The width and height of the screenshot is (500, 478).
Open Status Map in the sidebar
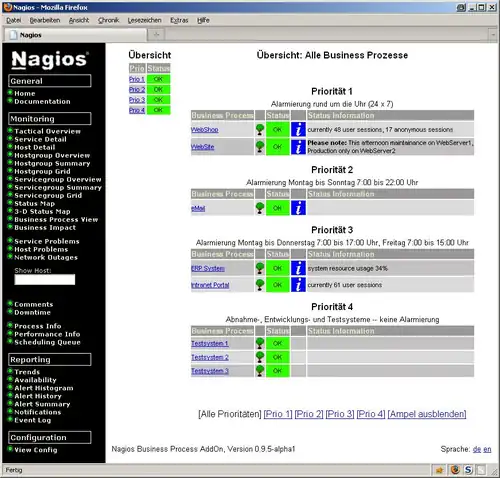(35, 204)
